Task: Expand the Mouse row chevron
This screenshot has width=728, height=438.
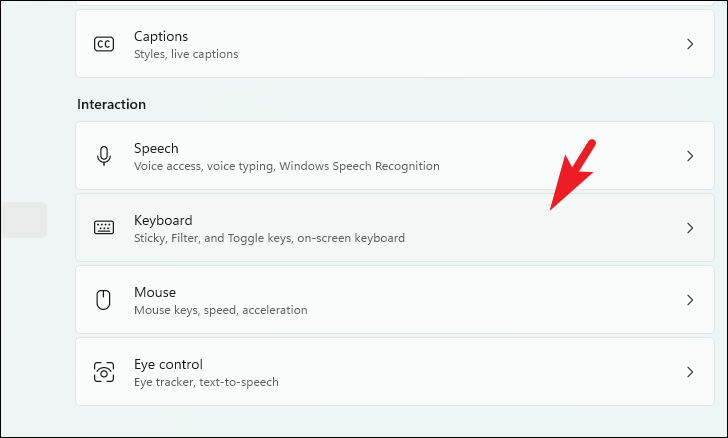Action: pyautogui.click(x=690, y=300)
